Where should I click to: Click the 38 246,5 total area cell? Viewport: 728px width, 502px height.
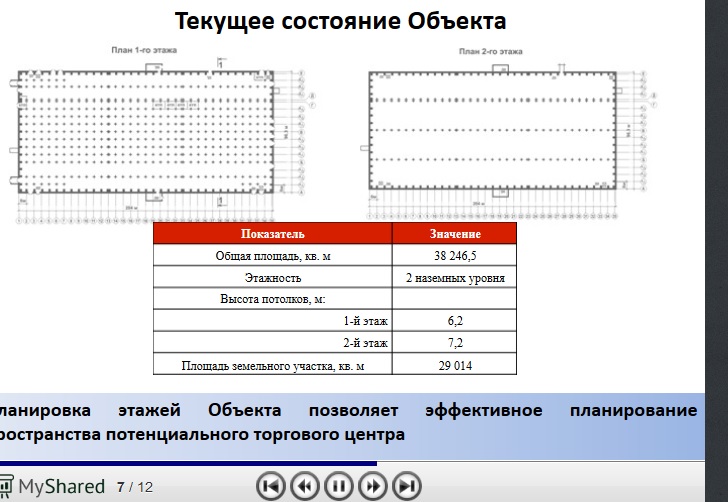(455, 256)
